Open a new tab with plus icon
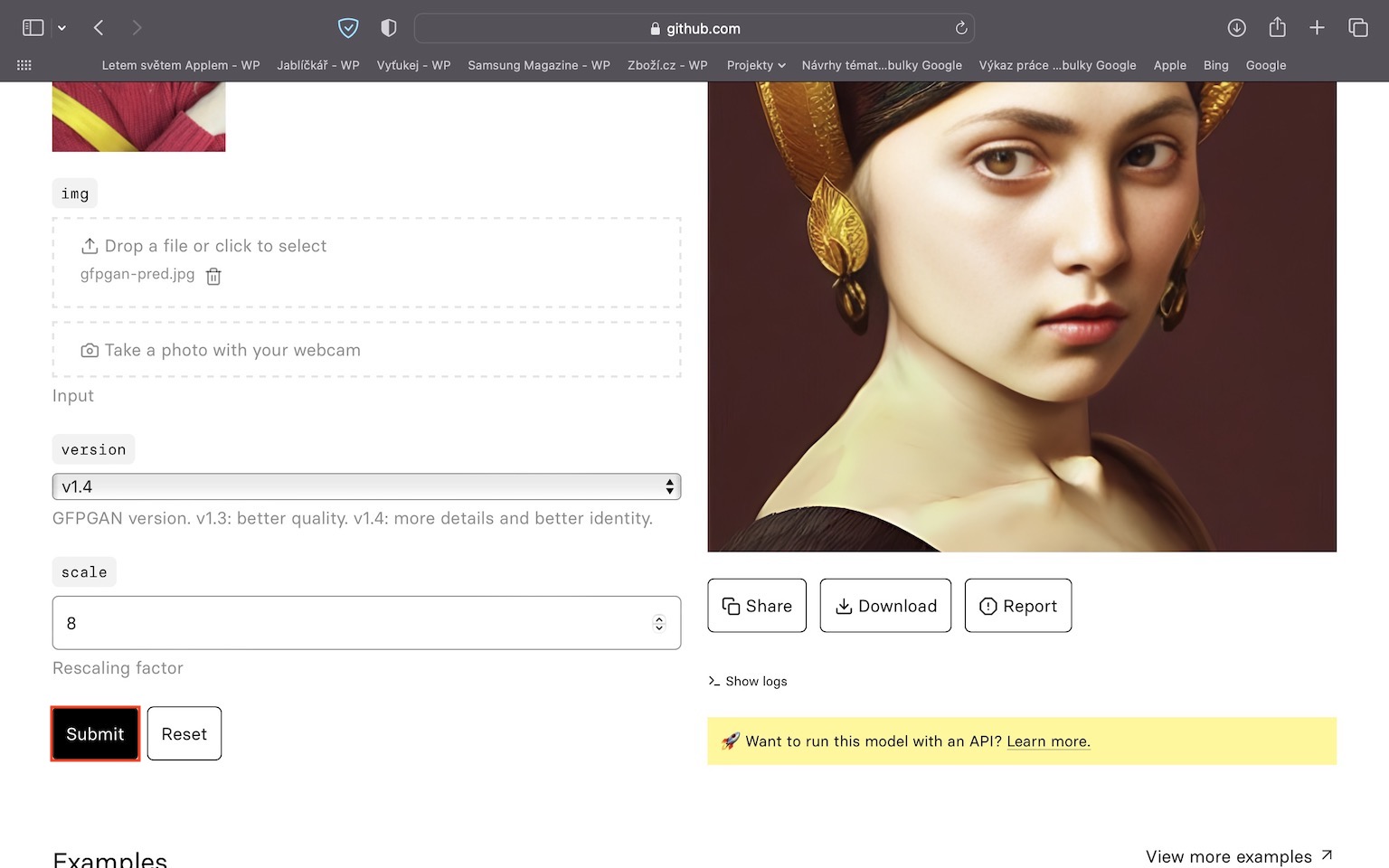The width and height of the screenshot is (1389, 868). (x=1317, y=28)
